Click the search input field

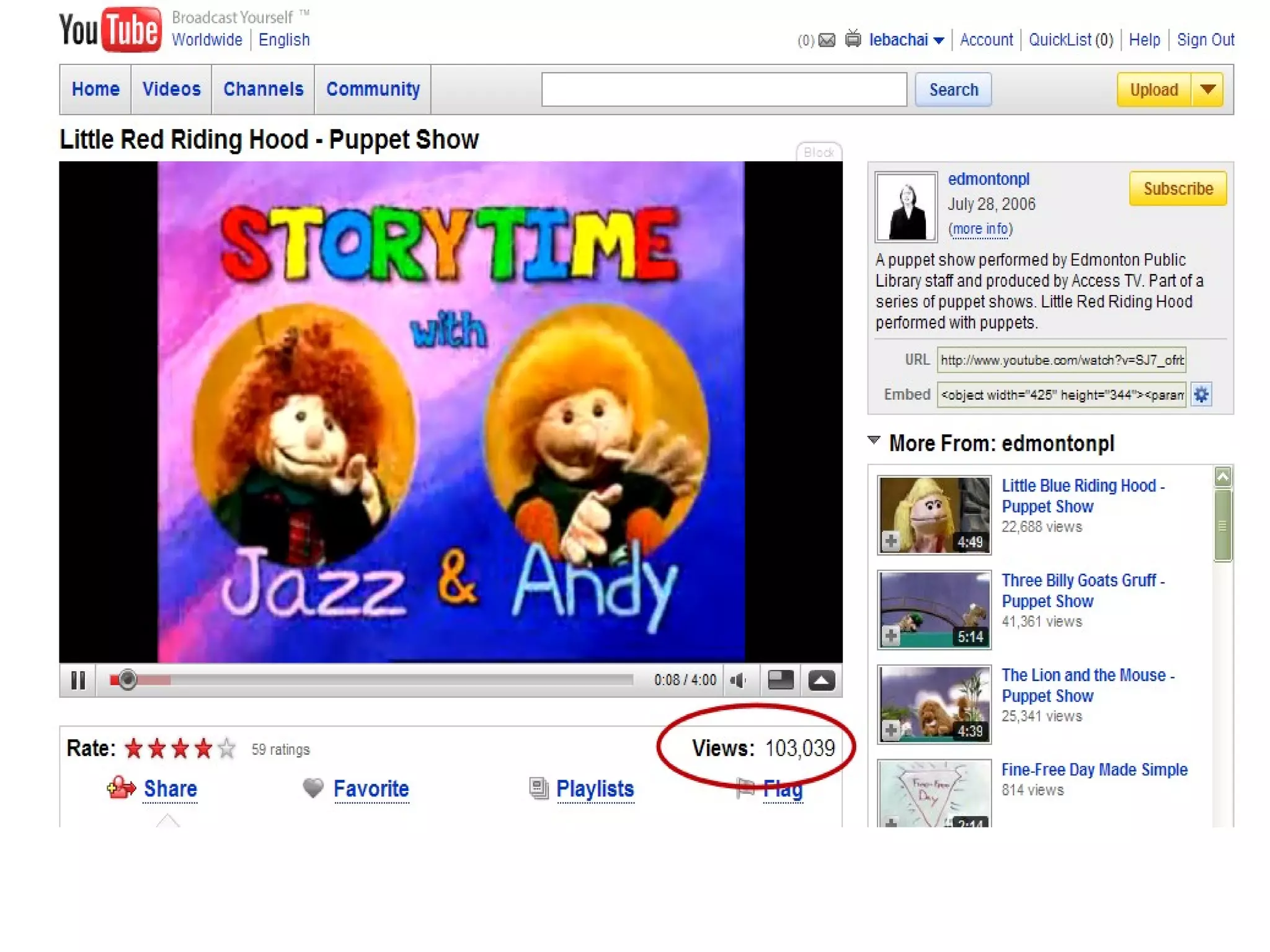[724, 90]
